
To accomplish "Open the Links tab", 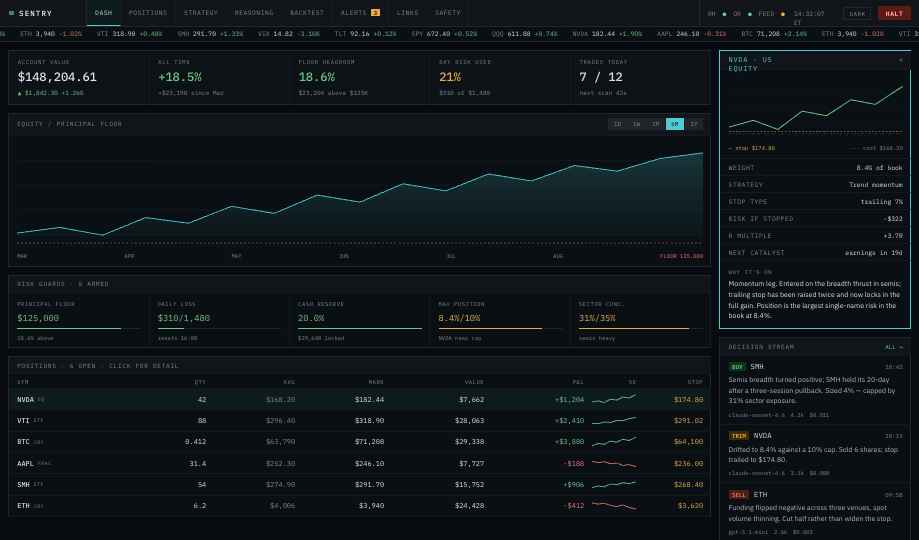I will [x=407, y=13].
